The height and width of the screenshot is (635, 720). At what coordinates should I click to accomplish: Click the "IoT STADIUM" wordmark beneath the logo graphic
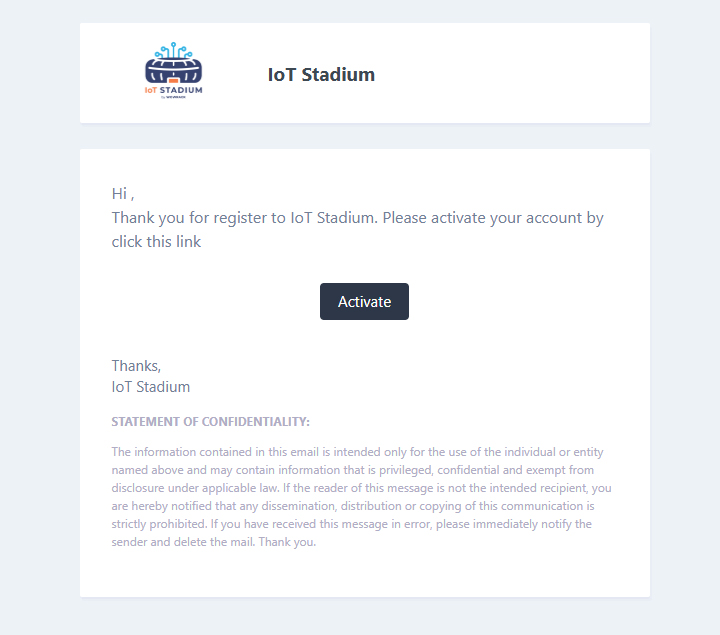click(174, 90)
